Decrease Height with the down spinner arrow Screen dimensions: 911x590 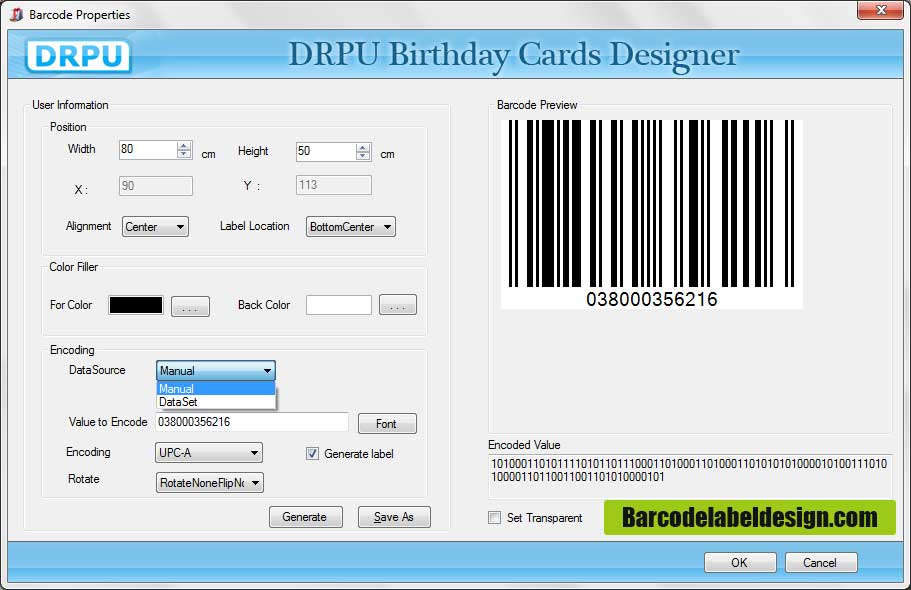tap(363, 156)
